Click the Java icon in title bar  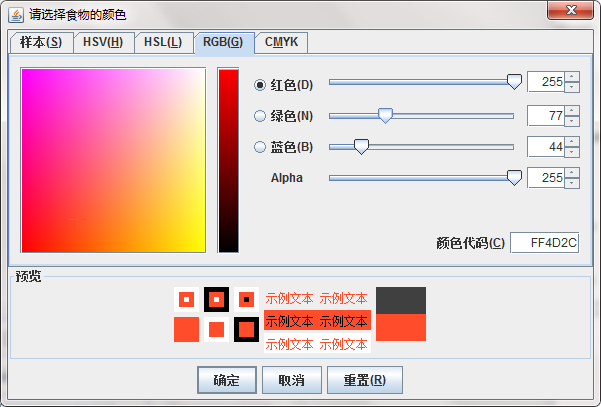pyautogui.click(x=16, y=15)
